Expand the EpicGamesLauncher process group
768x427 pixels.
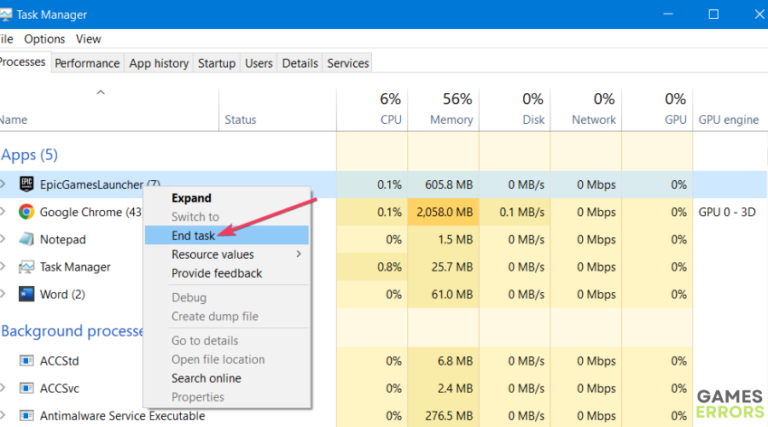[4, 184]
